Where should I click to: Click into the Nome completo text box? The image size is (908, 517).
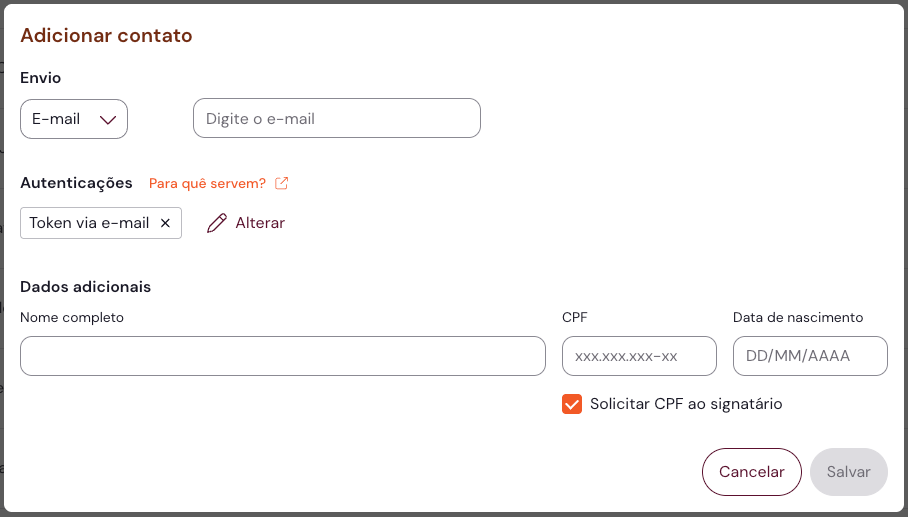283,356
